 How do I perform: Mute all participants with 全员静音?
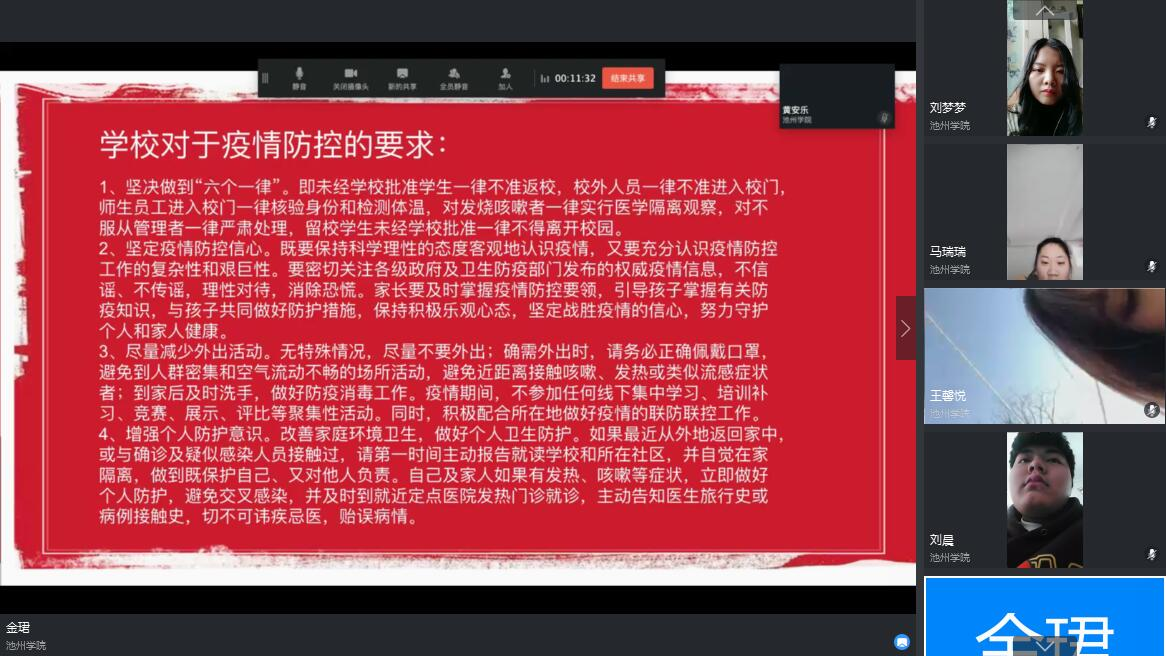(454, 78)
